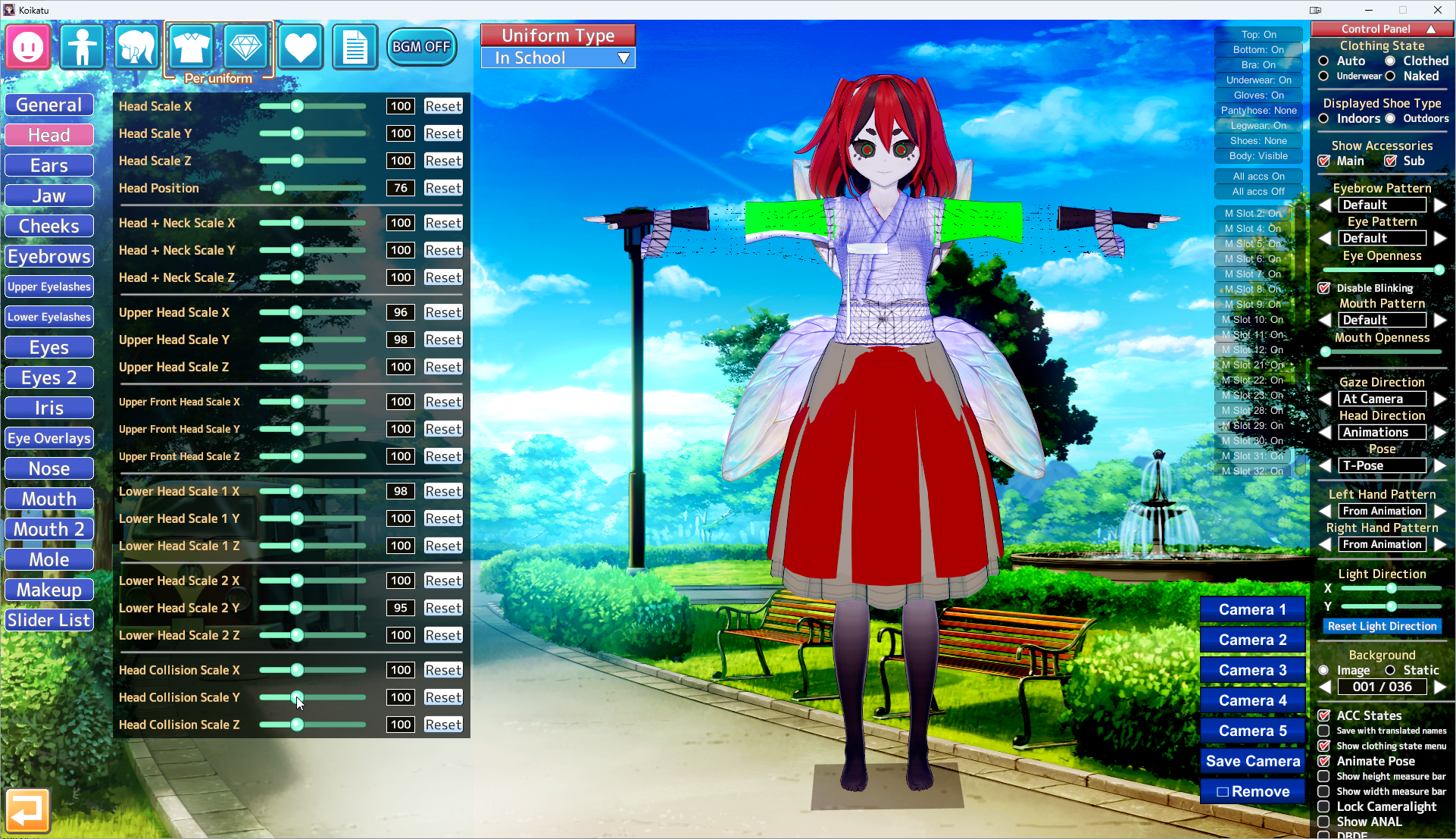Toggle Top: On clothing state
This screenshot has width=1456, height=839.
[x=1258, y=35]
